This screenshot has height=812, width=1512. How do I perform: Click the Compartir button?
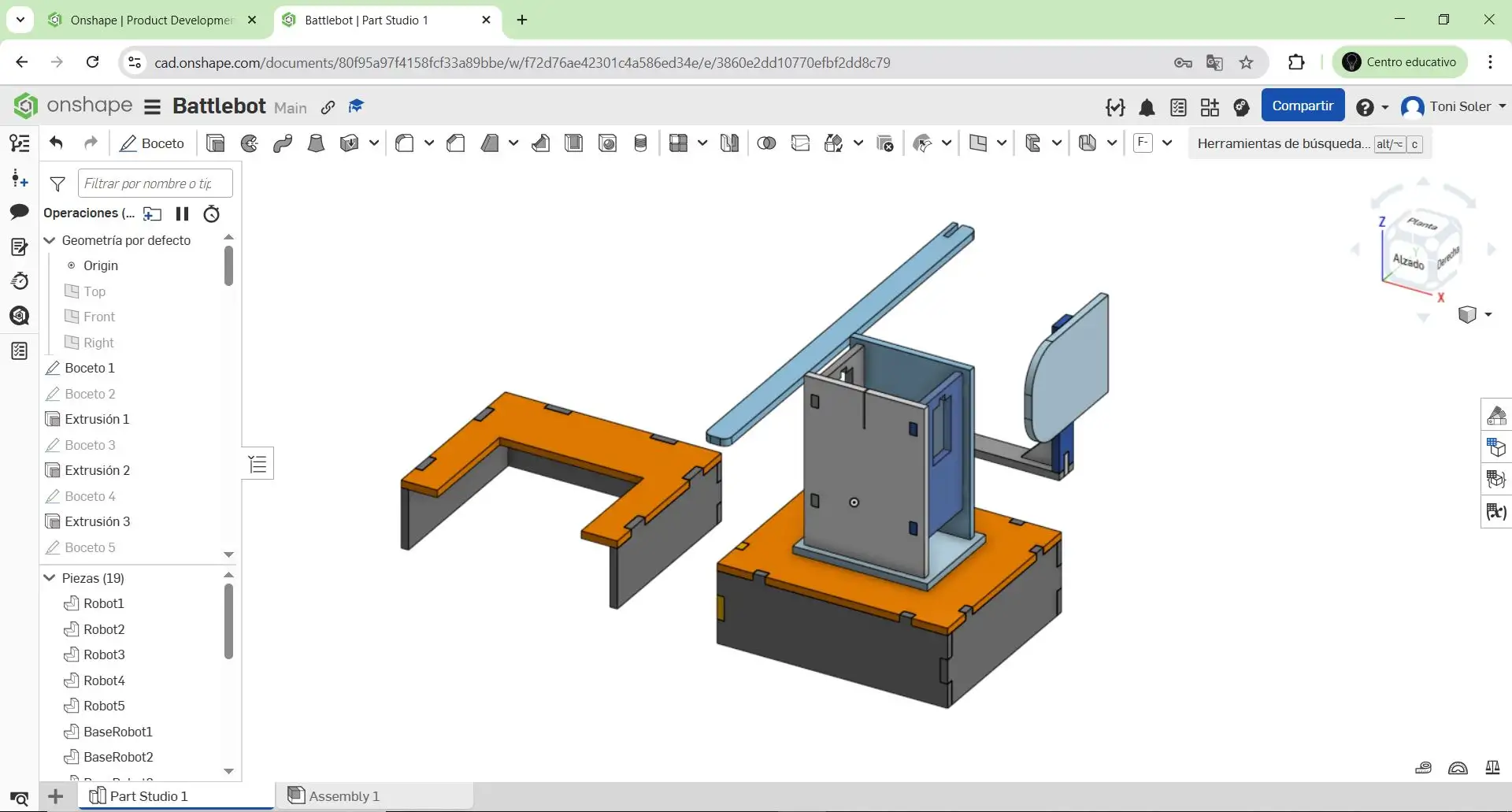pyautogui.click(x=1303, y=106)
